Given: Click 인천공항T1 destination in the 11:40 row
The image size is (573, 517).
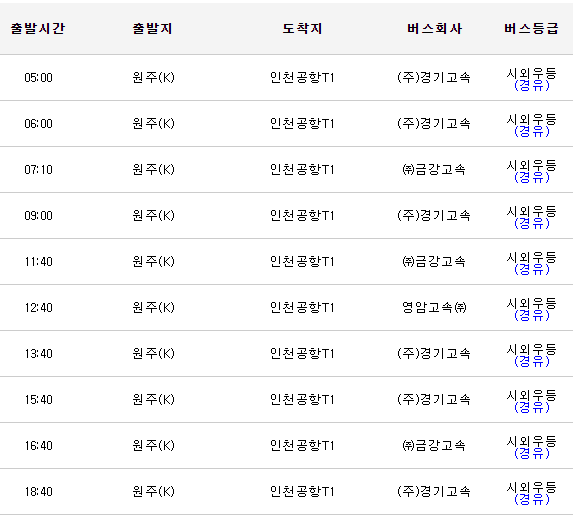Looking at the screenshot, I should (x=302, y=262).
